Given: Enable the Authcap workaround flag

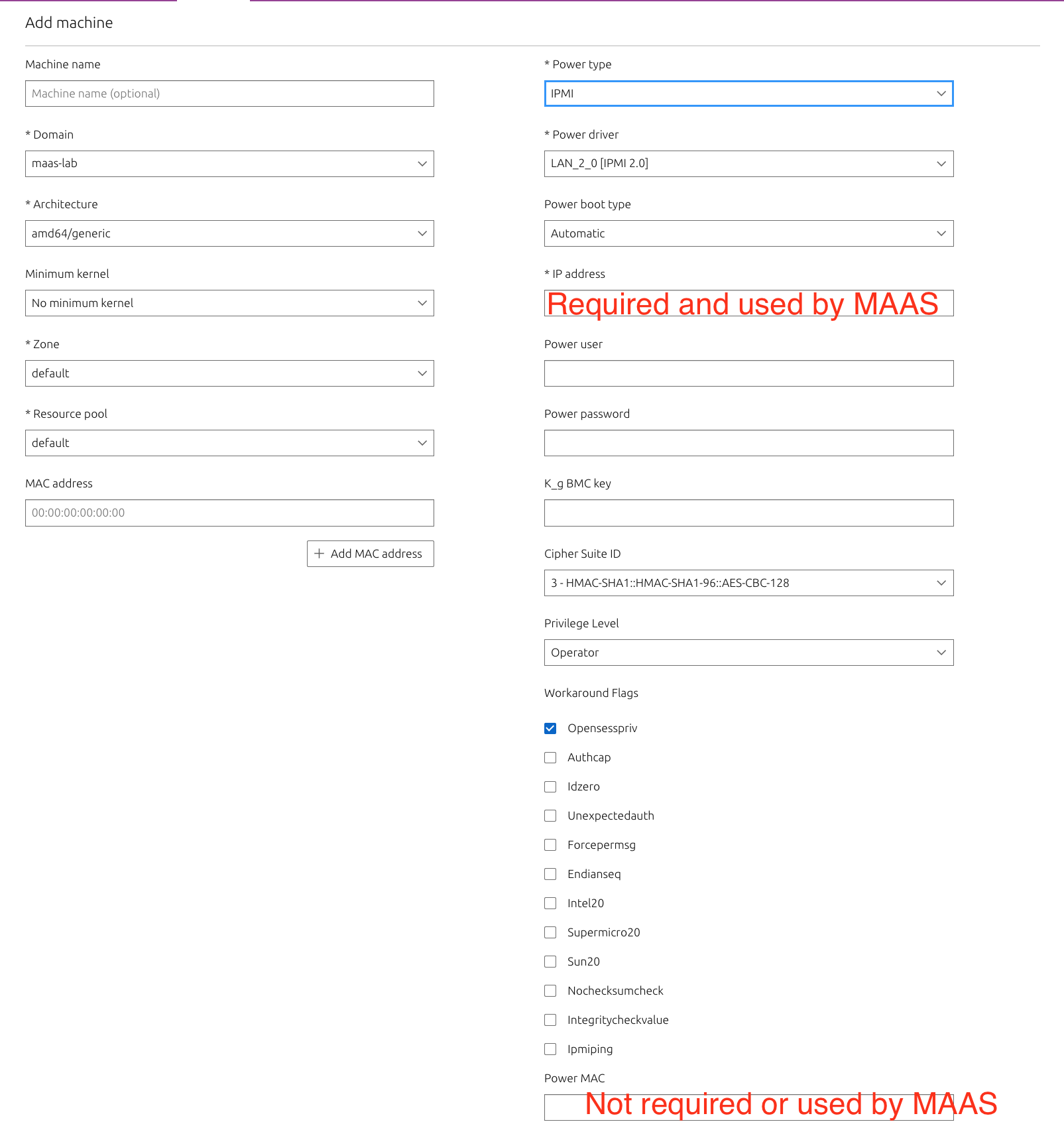Looking at the screenshot, I should click(x=550, y=757).
